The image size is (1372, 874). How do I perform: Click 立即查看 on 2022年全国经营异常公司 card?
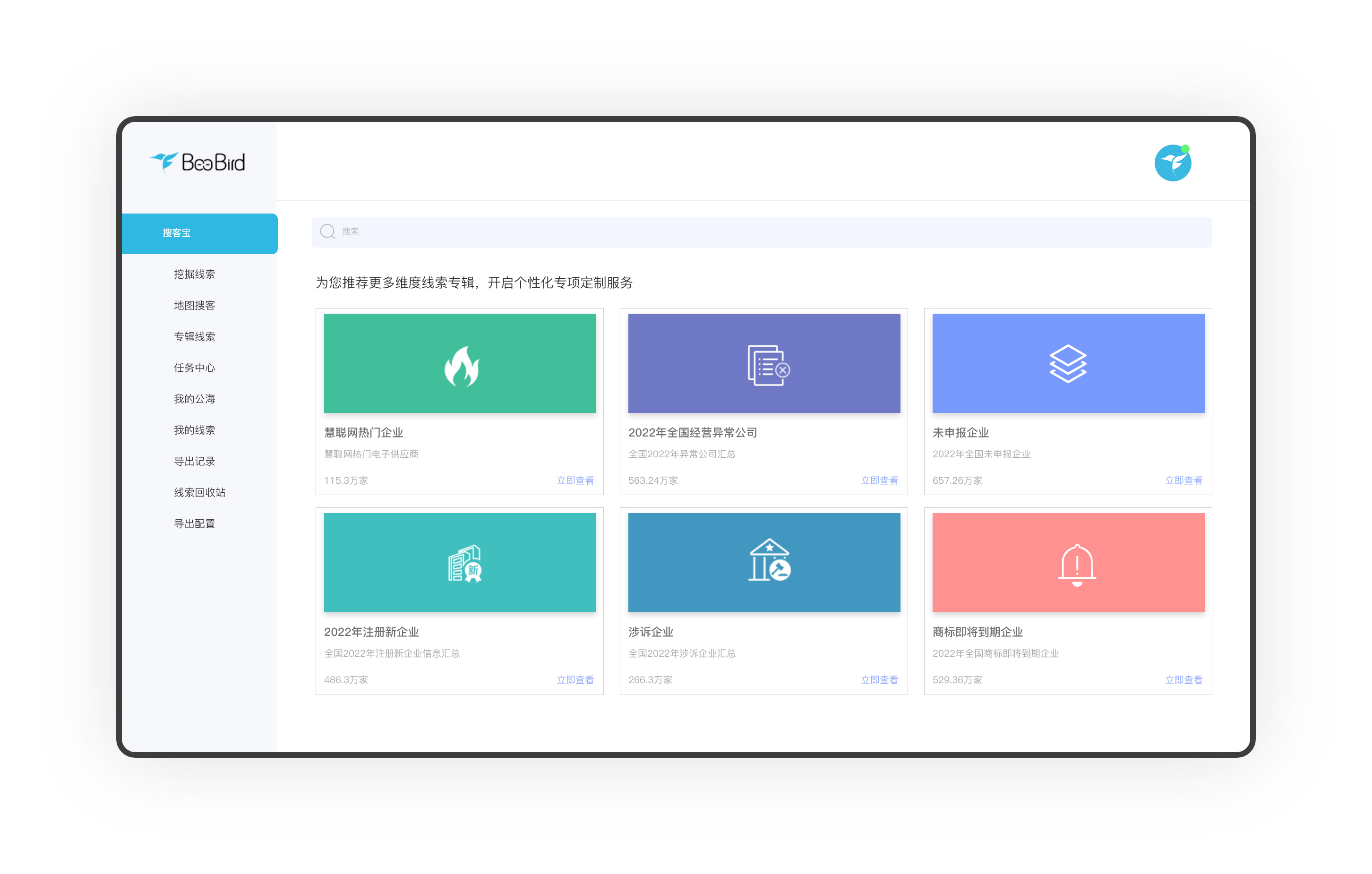point(879,480)
